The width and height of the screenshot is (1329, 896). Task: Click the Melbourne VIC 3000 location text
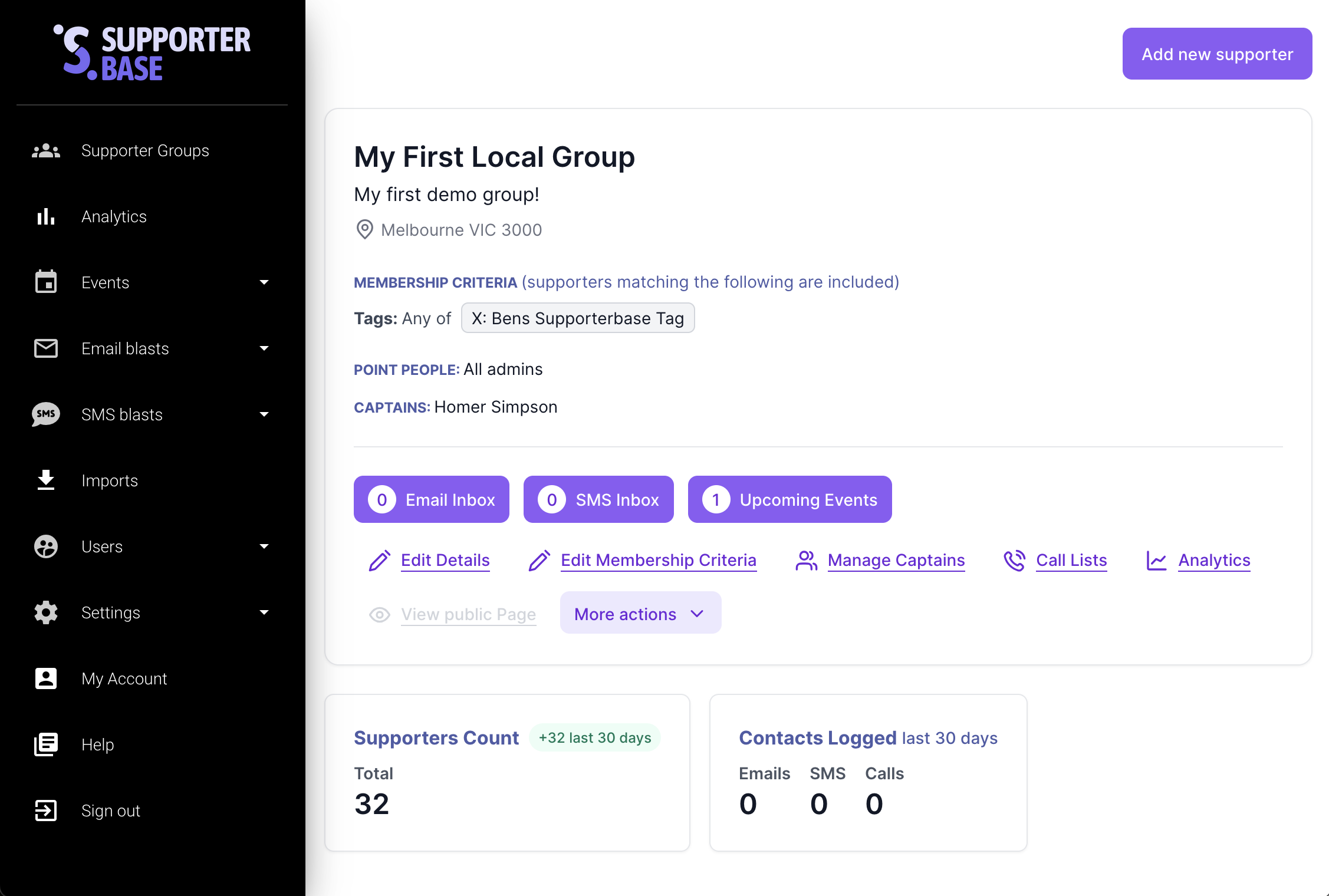coord(462,230)
